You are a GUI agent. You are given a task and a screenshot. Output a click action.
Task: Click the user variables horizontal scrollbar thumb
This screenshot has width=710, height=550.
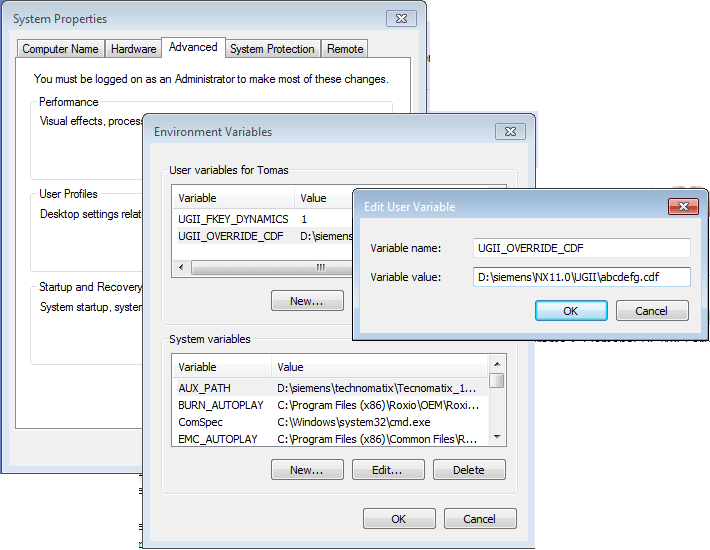click(x=272, y=267)
